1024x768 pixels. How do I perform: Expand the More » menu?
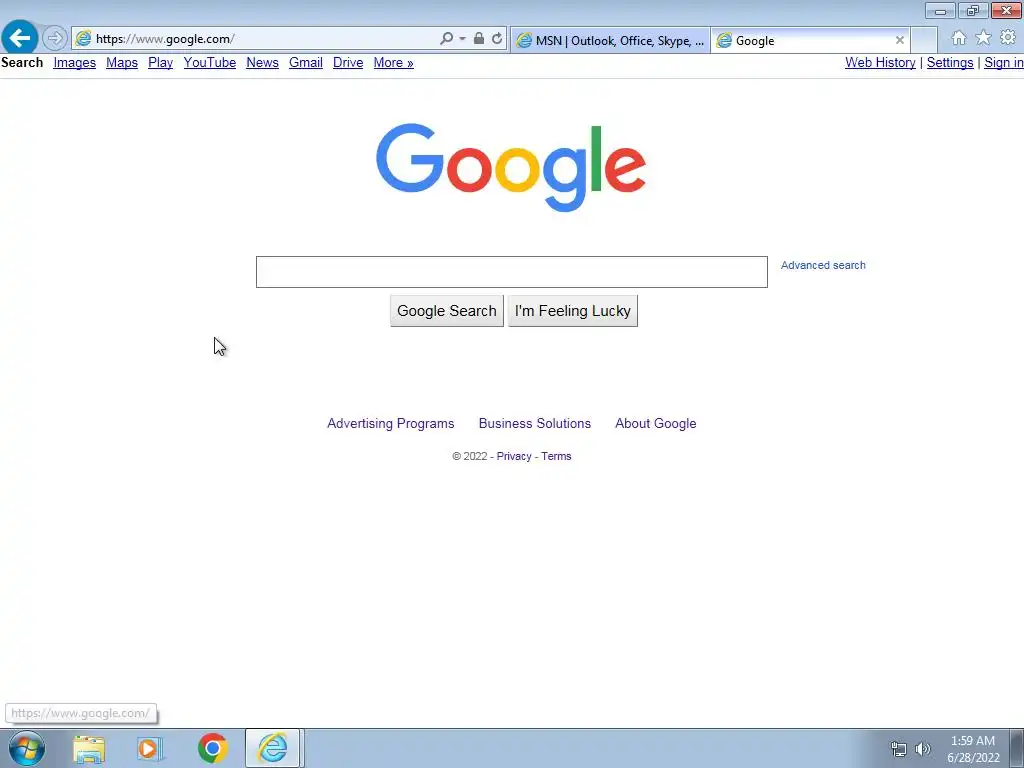coord(393,63)
